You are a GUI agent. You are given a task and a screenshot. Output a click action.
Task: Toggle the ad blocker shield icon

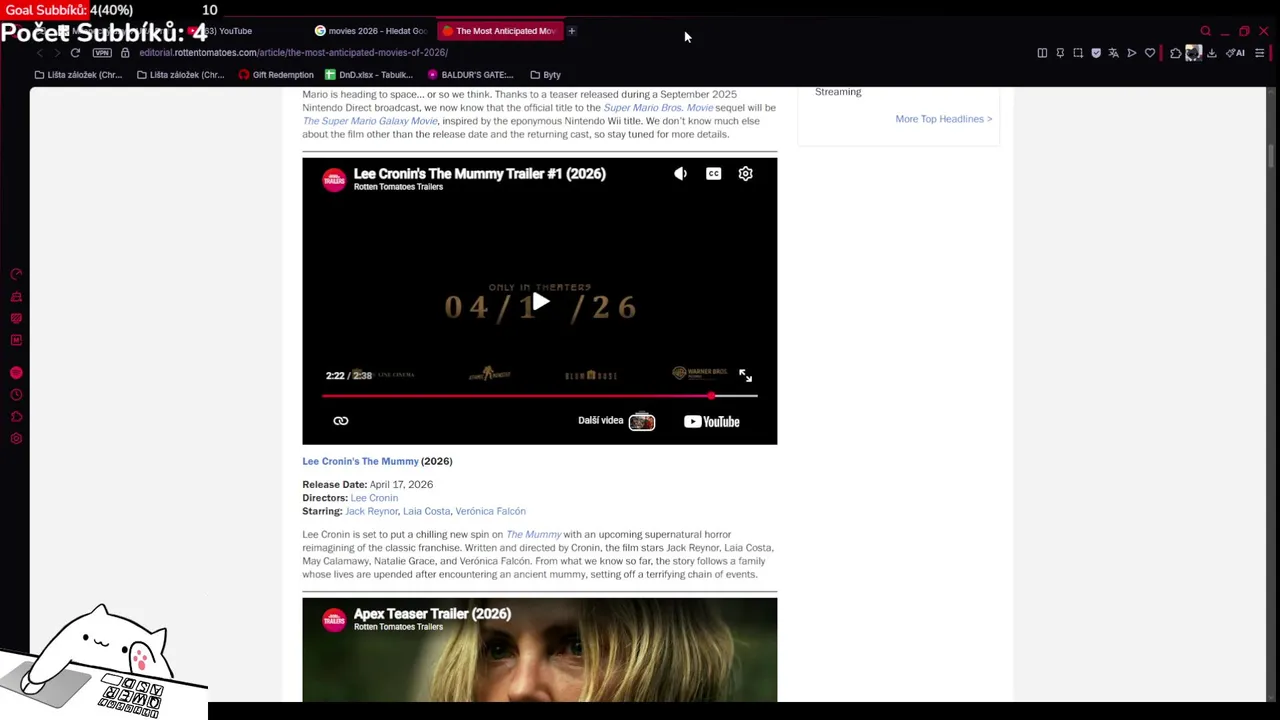[1096, 53]
